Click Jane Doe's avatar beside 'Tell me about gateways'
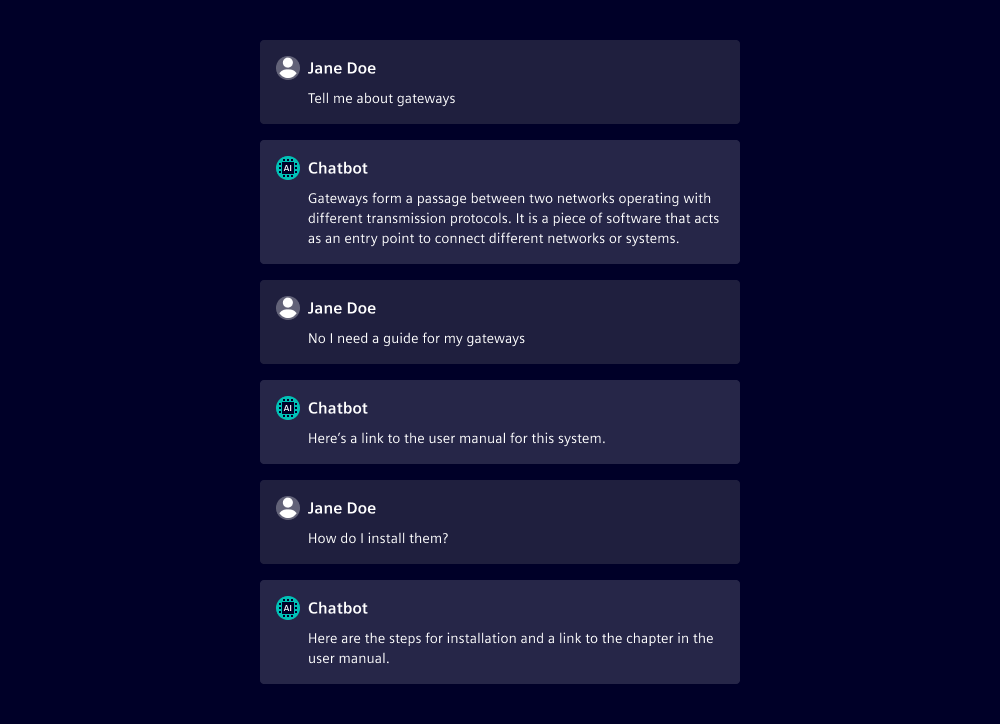 click(x=288, y=68)
